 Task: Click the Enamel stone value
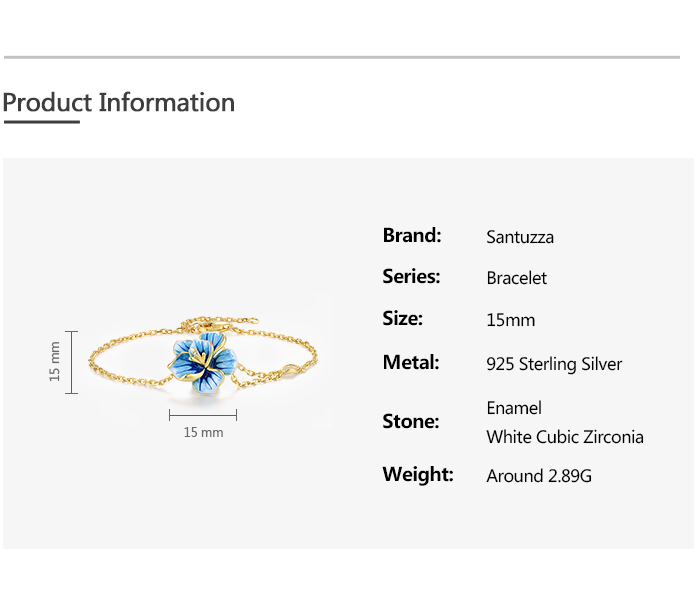(514, 408)
